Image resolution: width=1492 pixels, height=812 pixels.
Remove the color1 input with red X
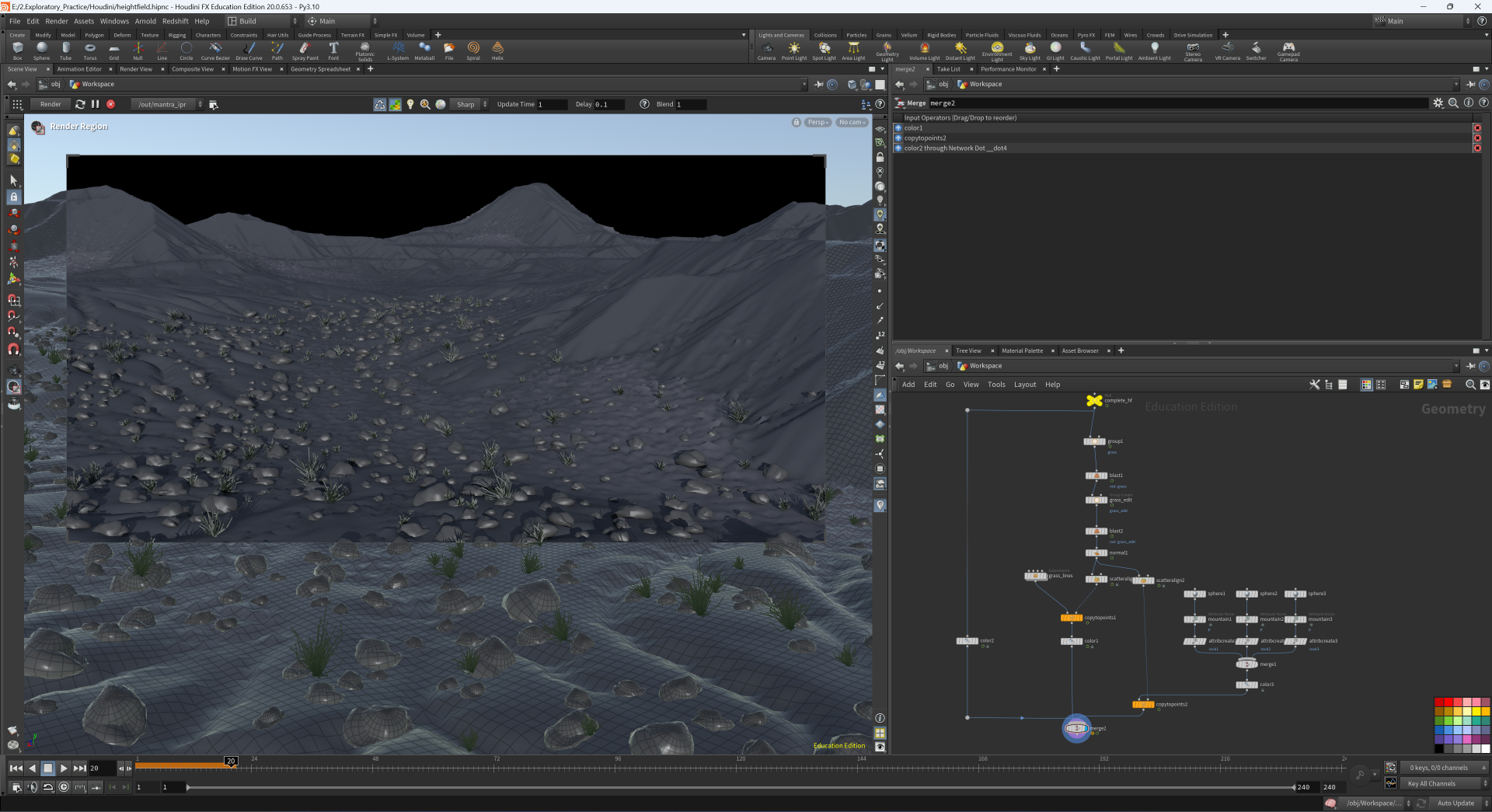(x=1476, y=128)
